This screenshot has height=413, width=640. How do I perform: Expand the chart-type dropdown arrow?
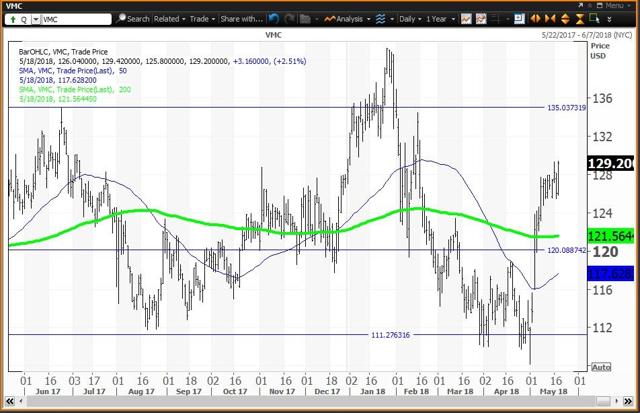point(392,19)
